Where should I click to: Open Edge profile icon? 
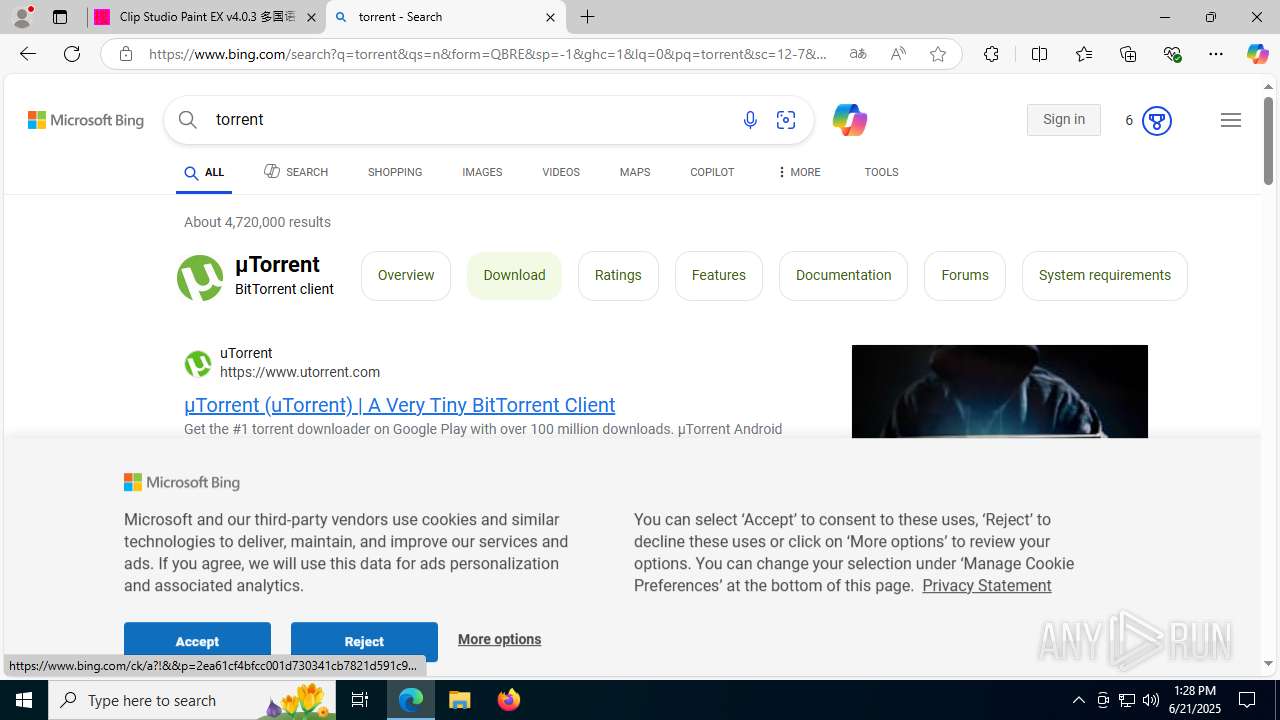[22, 17]
